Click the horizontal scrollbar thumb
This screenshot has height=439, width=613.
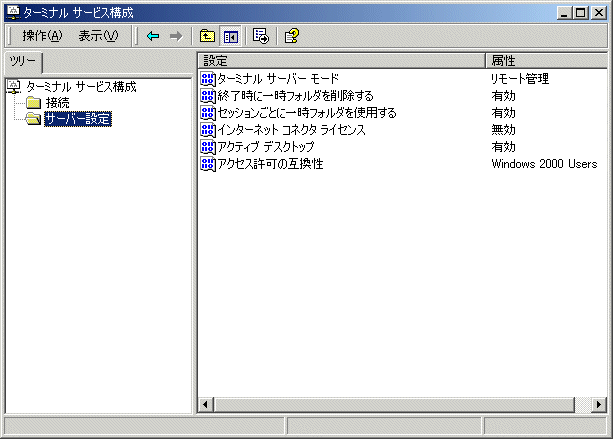click(394, 405)
